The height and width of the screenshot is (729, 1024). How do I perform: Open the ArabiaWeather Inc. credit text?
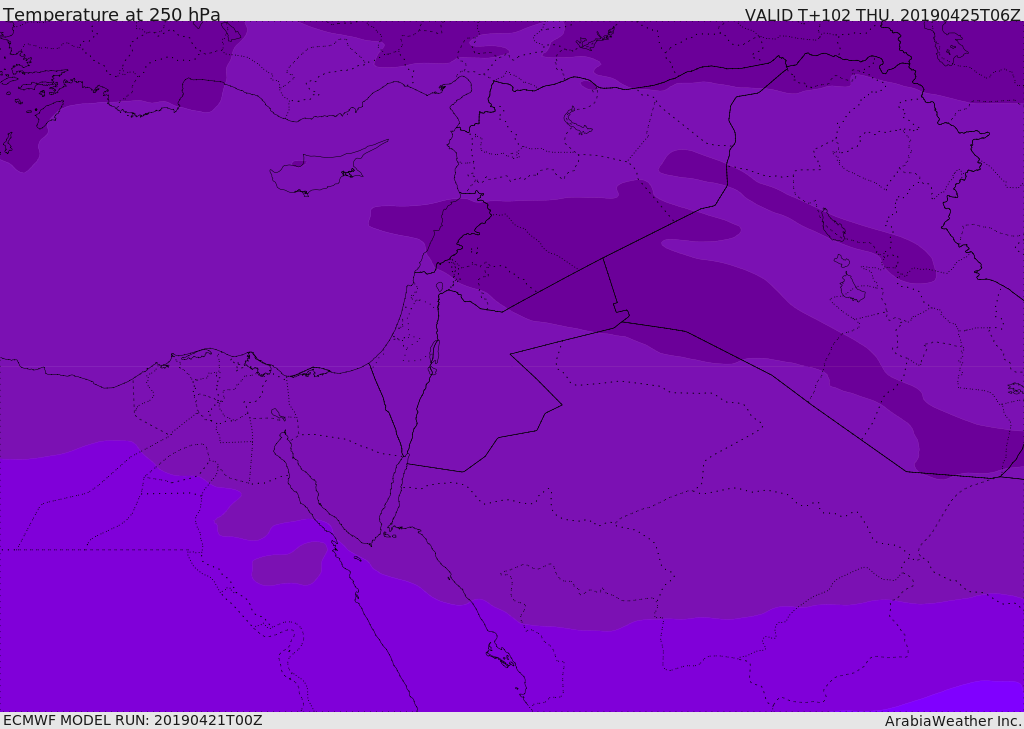[x=953, y=721]
